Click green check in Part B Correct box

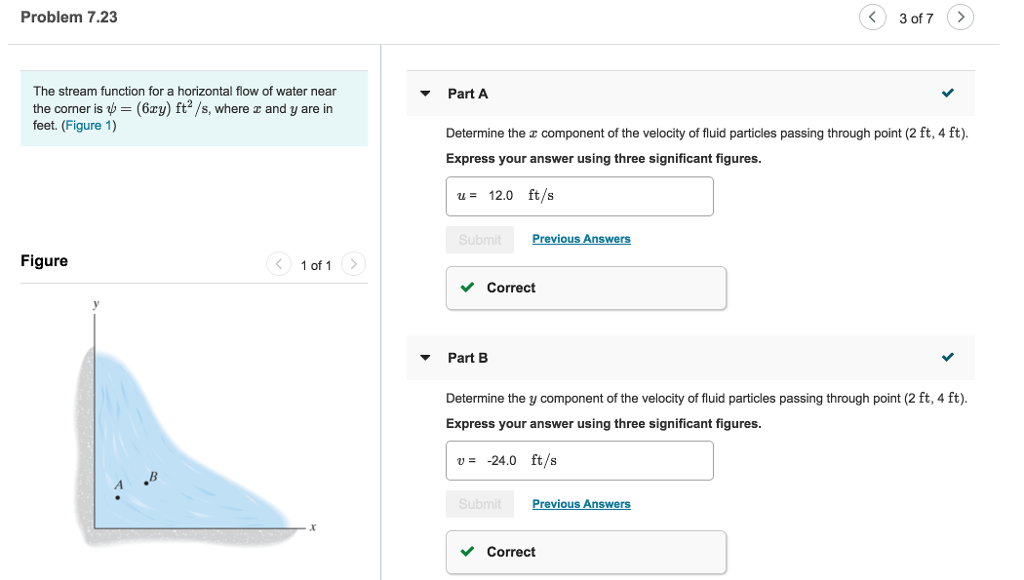click(x=467, y=552)
